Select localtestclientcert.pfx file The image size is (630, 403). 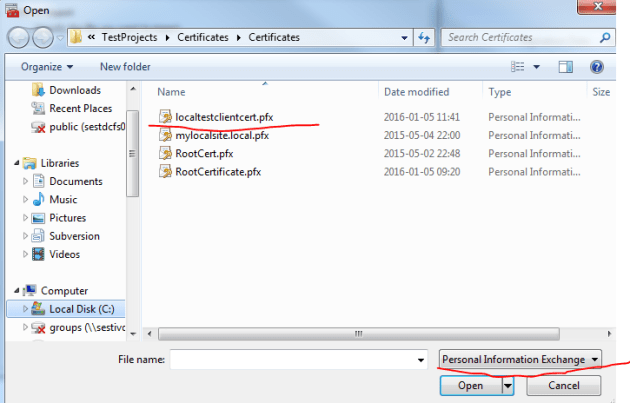click(224, 117)
